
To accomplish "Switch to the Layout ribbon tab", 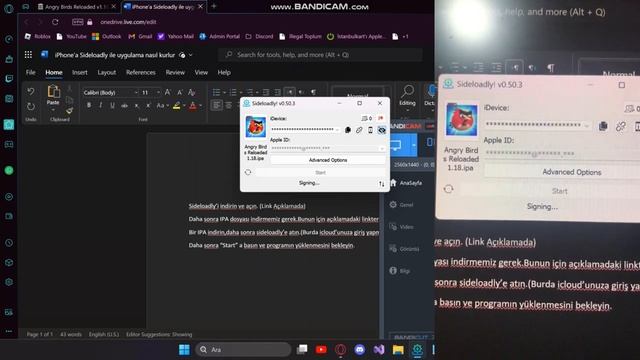I will click(107, 72).
